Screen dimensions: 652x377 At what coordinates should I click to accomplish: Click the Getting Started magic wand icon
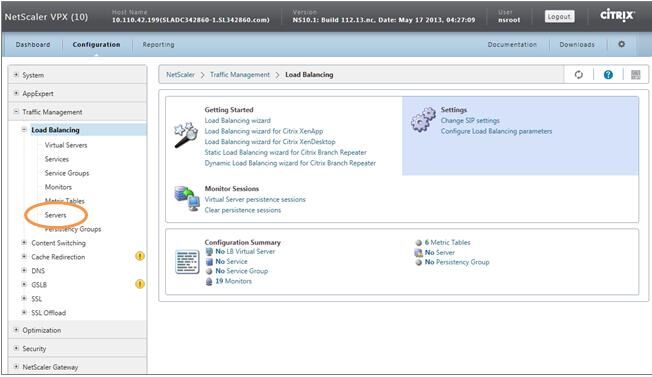185,135
